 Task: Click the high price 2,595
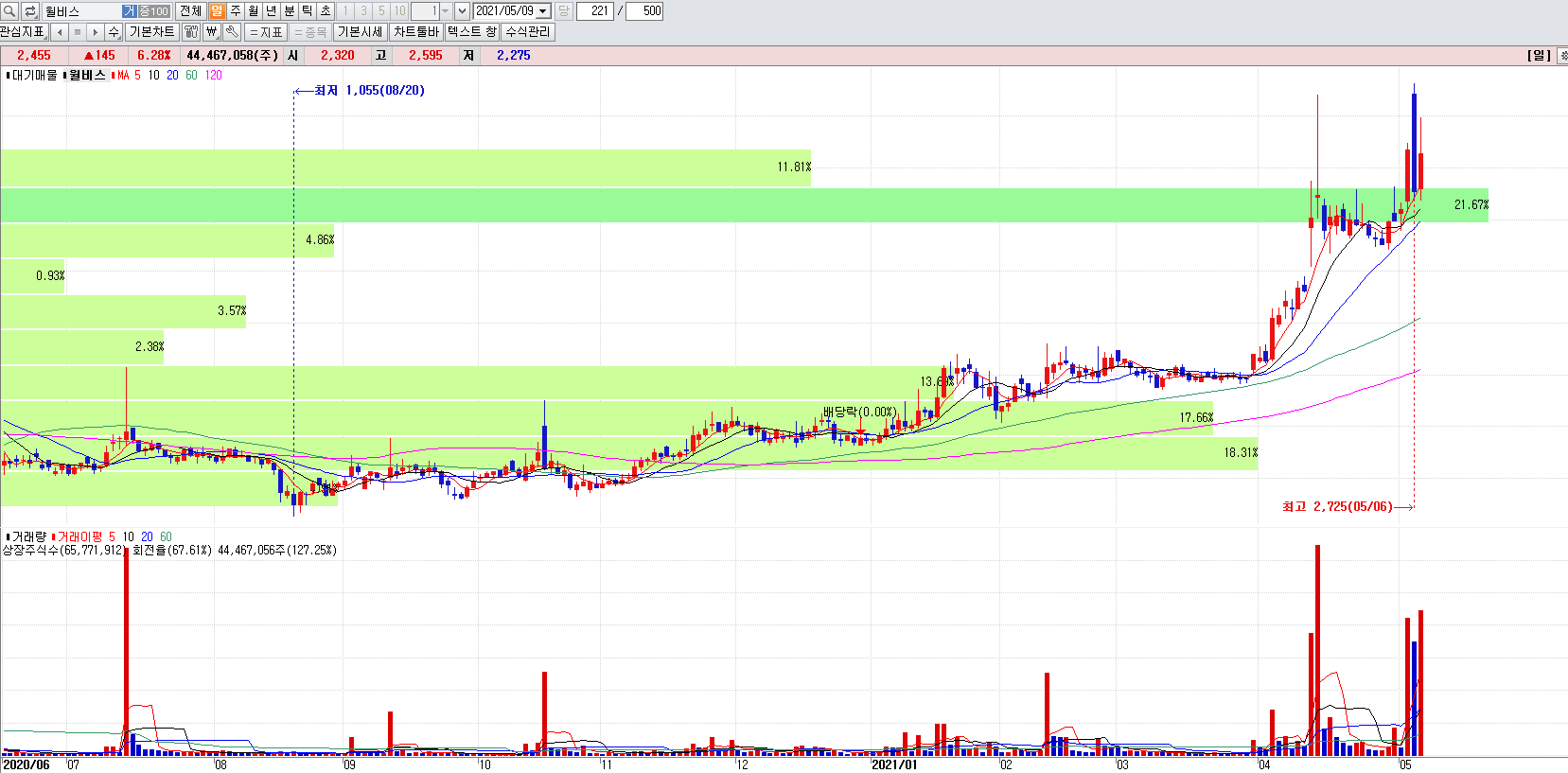coord(426,56)
